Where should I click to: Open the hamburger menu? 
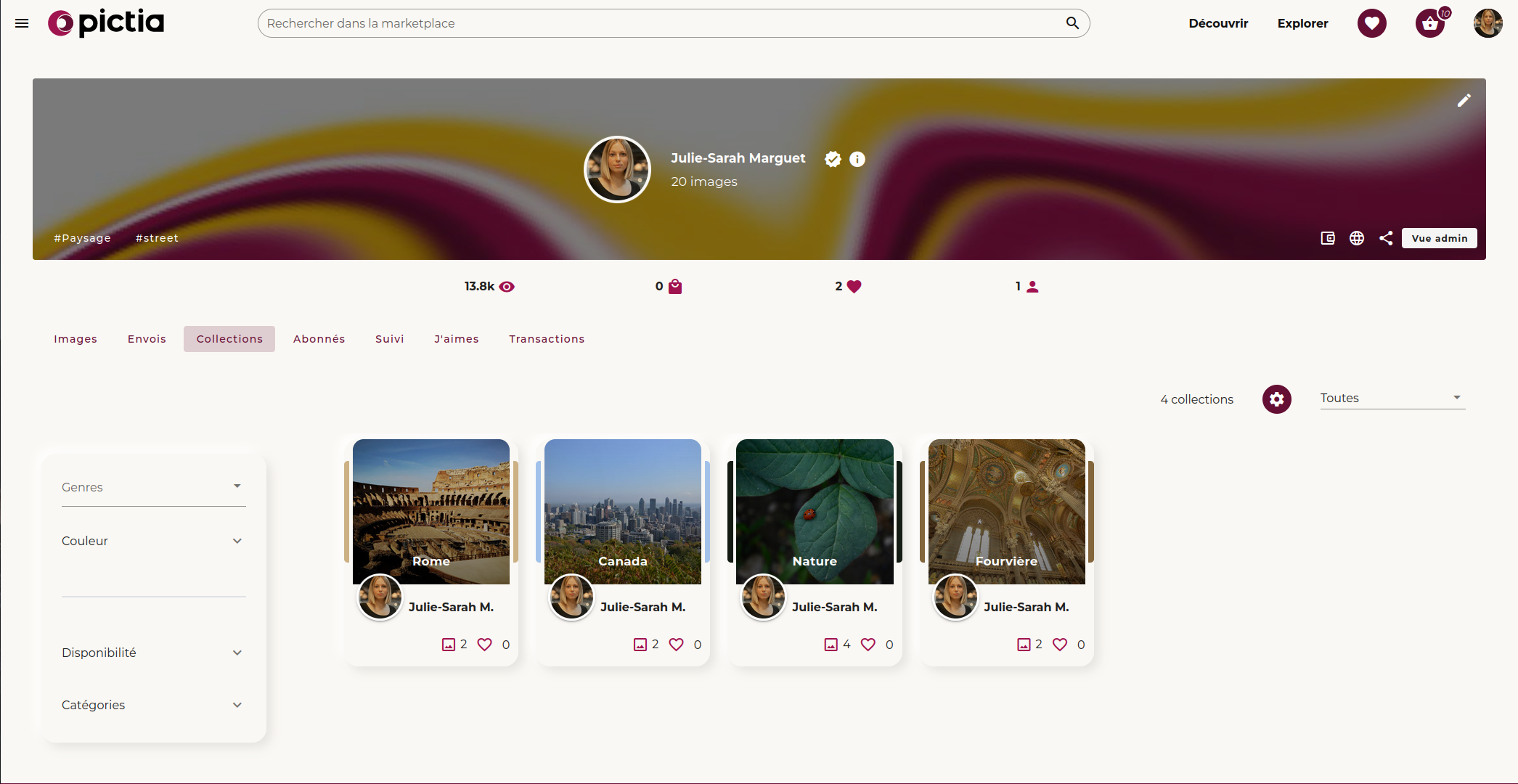click(x=22, y=23)
